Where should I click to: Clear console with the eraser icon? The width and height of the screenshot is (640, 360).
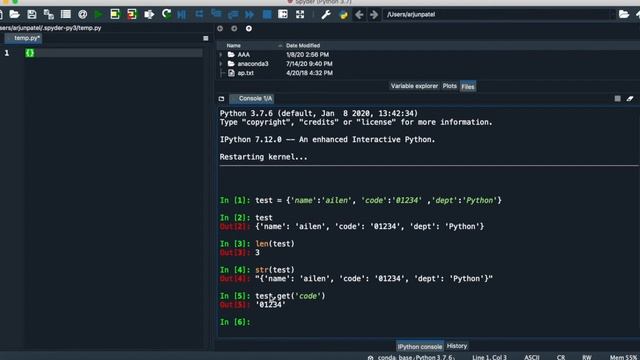630,99
